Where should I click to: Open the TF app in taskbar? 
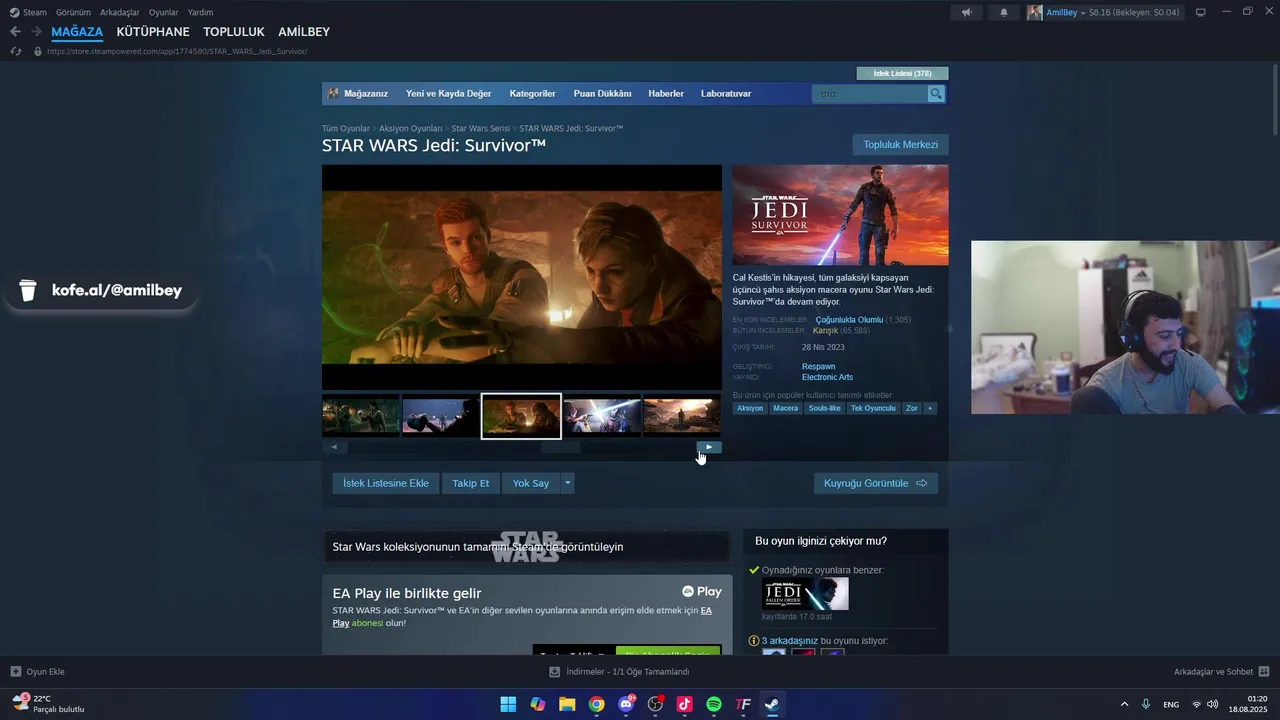(x=743, y=704)
